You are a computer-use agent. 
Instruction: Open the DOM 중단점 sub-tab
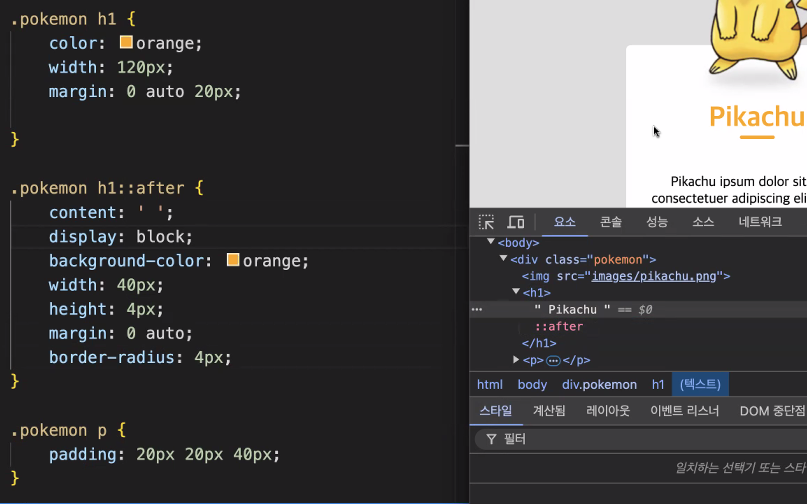point(772,411)
